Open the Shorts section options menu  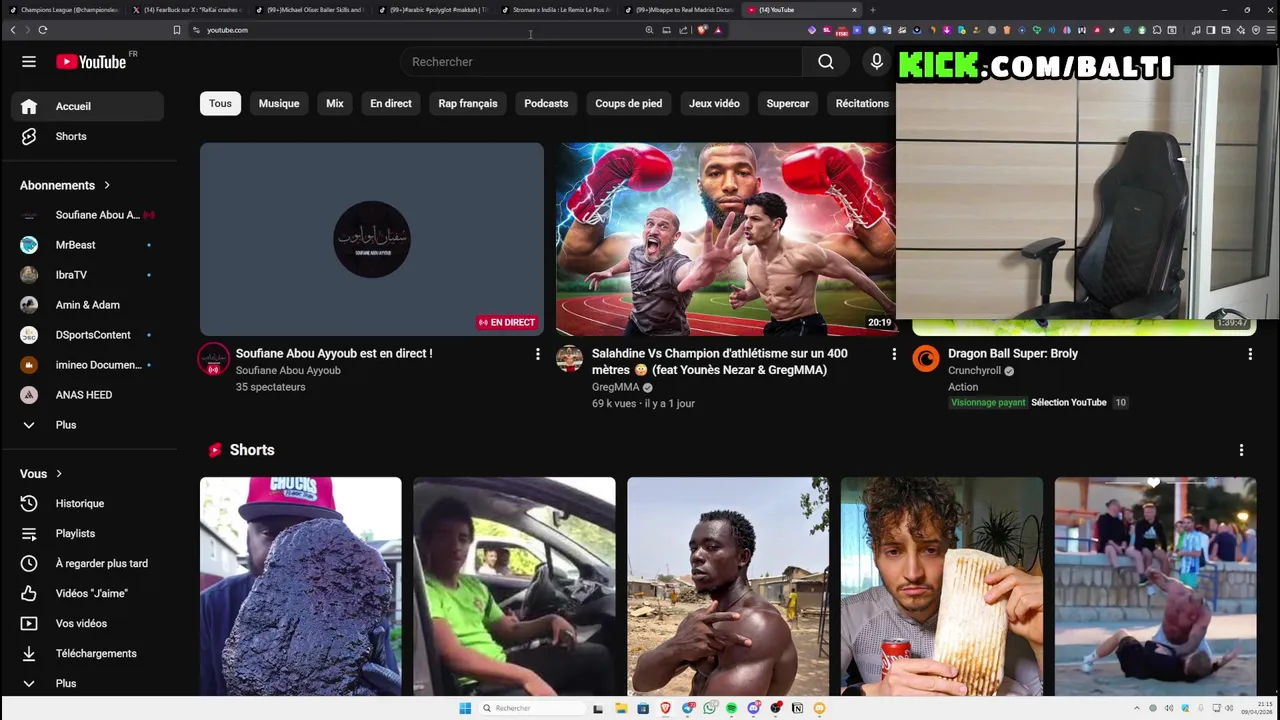pos(1241,450)
